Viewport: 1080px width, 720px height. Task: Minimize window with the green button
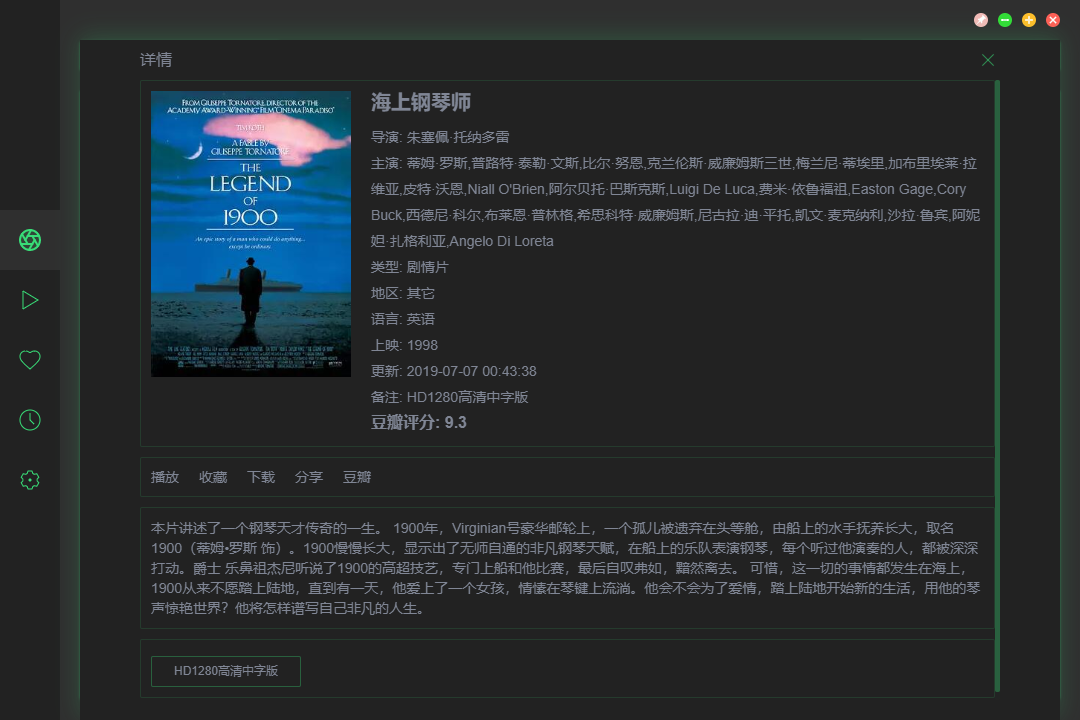coord(1005,20)
